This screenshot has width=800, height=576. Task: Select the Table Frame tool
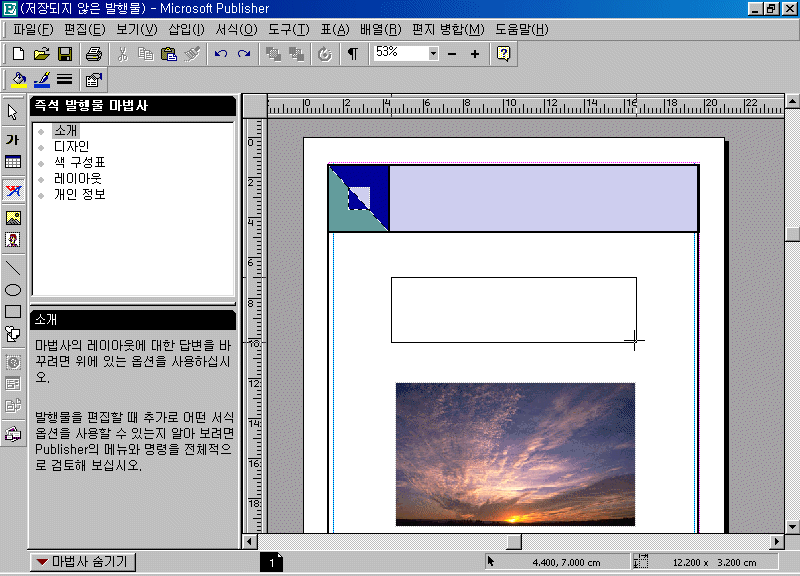13,162
